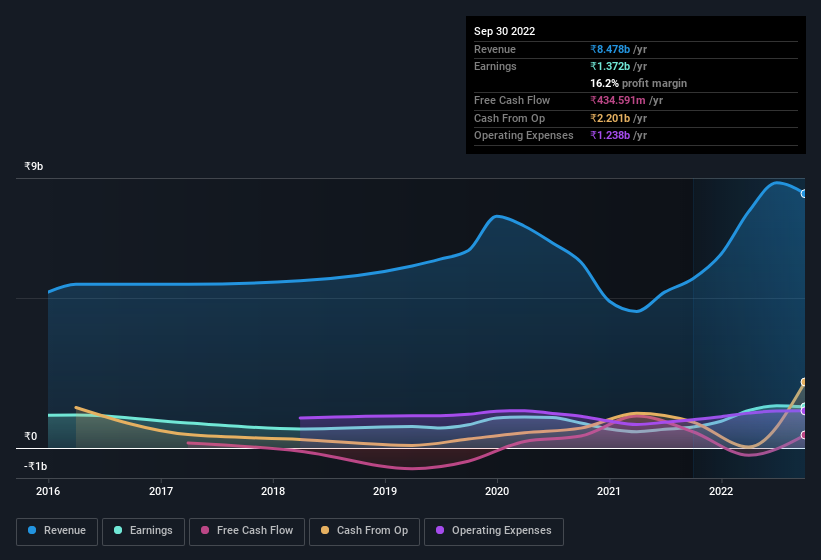This screenshot has width=821, height=560.
Task: Click the ₹434.591m free cash flow value
Action: 618,100
